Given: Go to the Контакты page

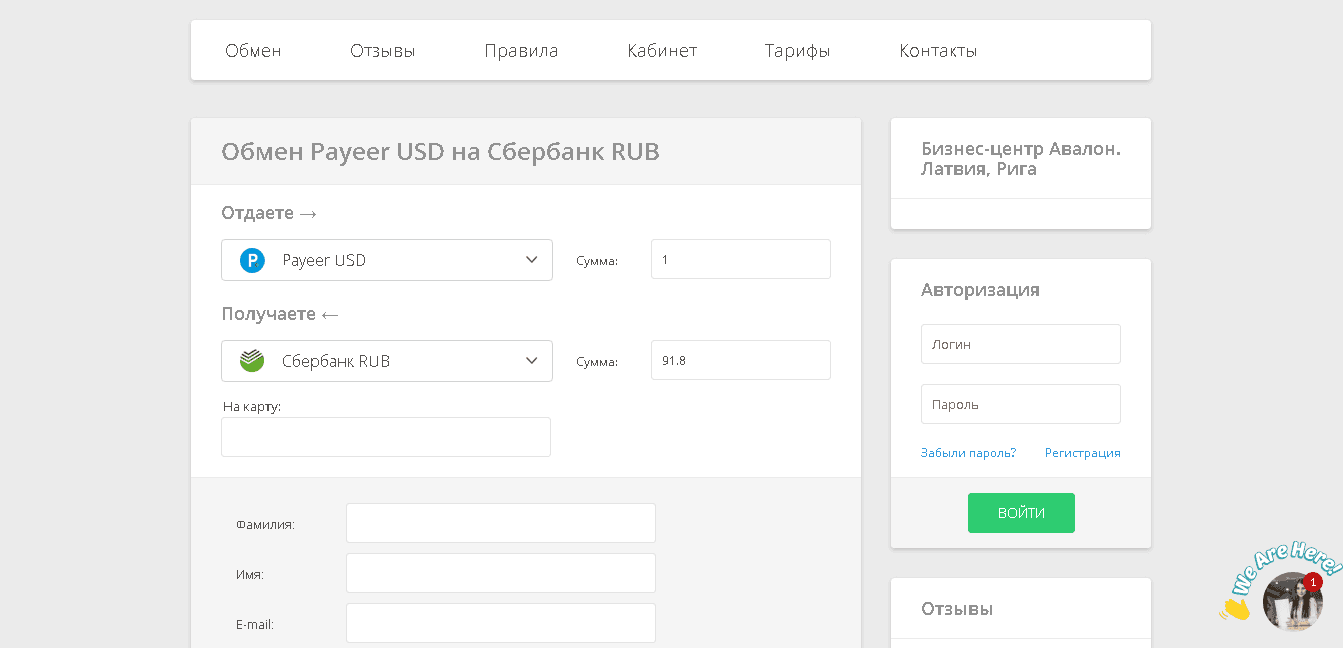Looking at the screenshot, I should pyautogui.click(x=938, y=50).
